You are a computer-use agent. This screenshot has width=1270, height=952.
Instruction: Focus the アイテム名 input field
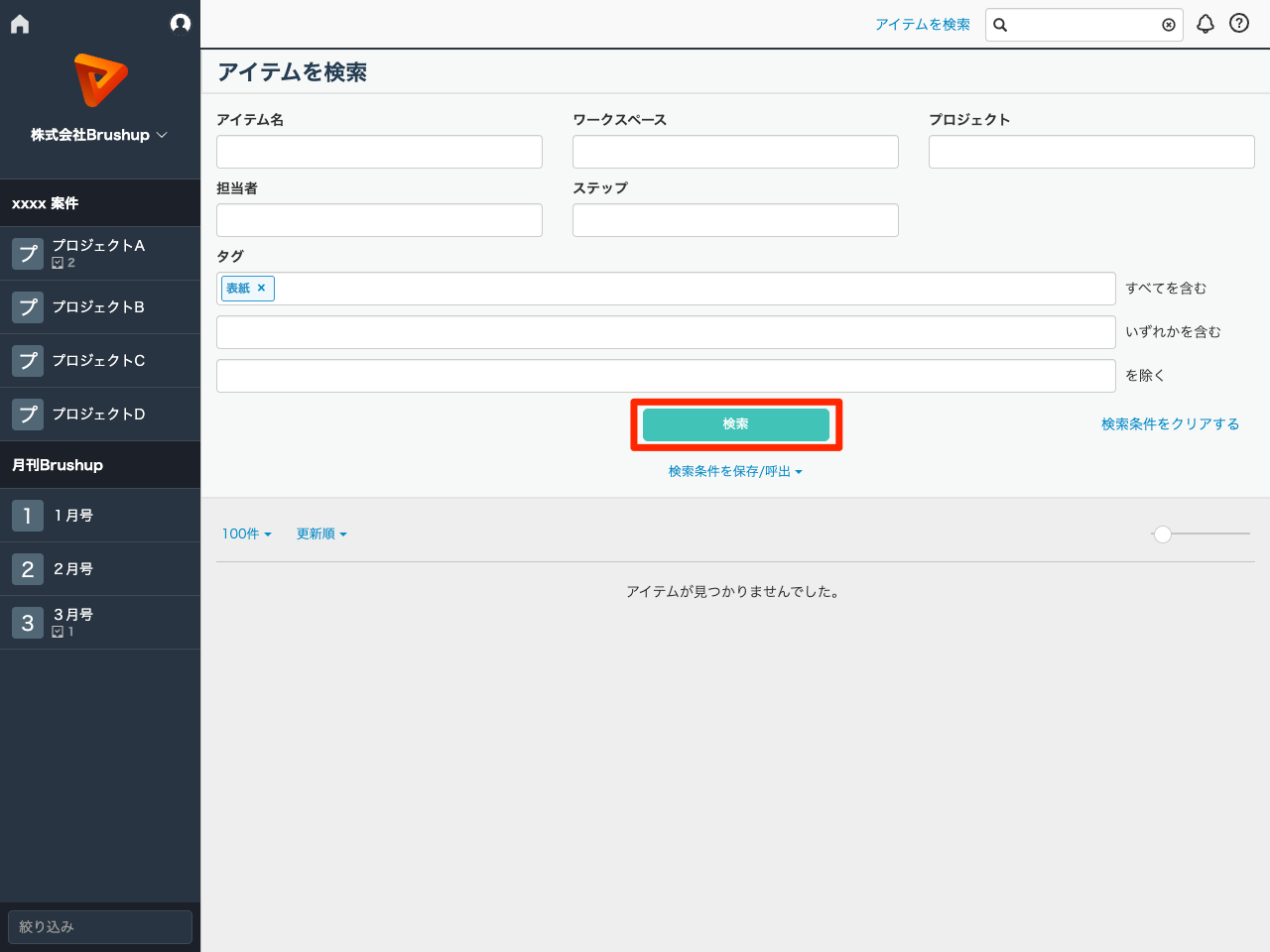(379, 152)
